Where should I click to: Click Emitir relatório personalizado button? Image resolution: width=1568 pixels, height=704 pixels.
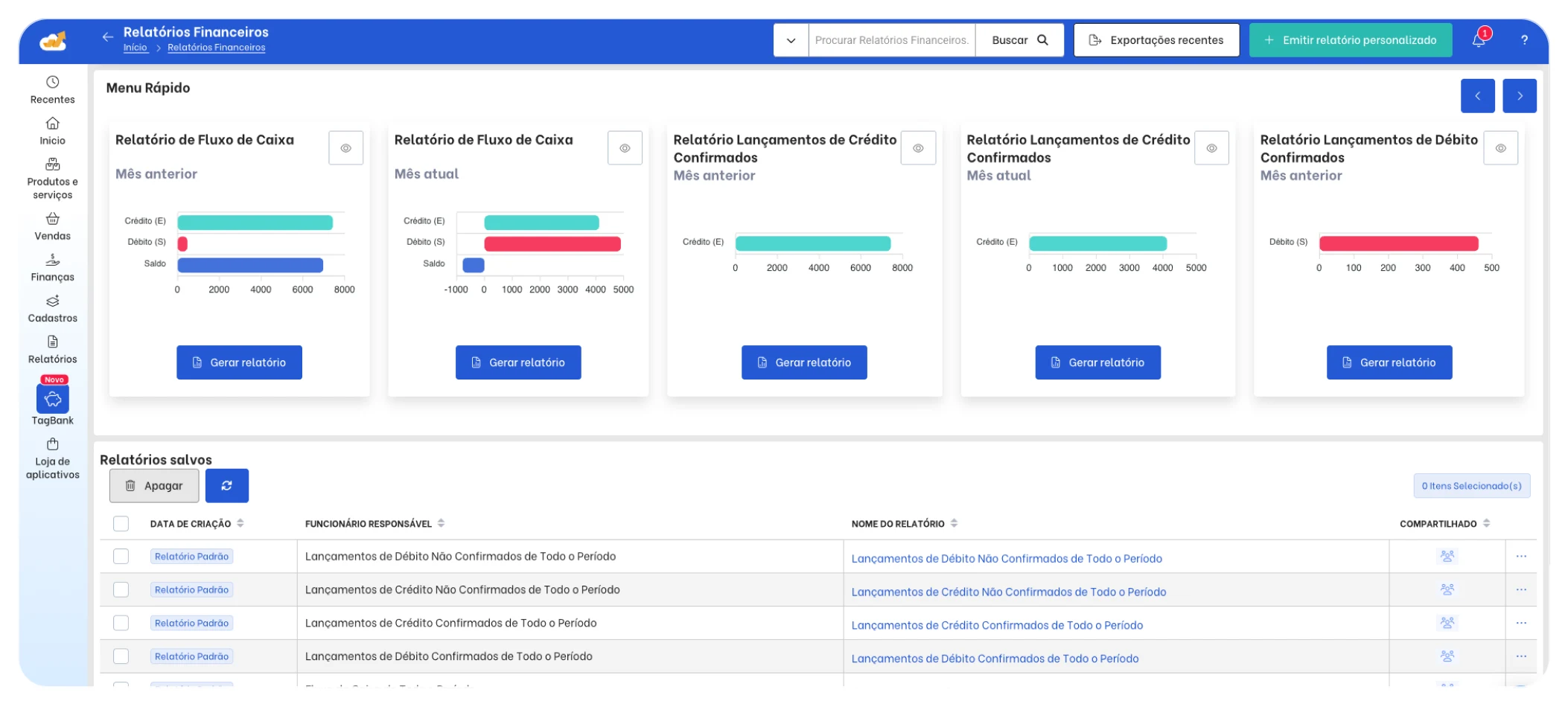point(1351,40)
